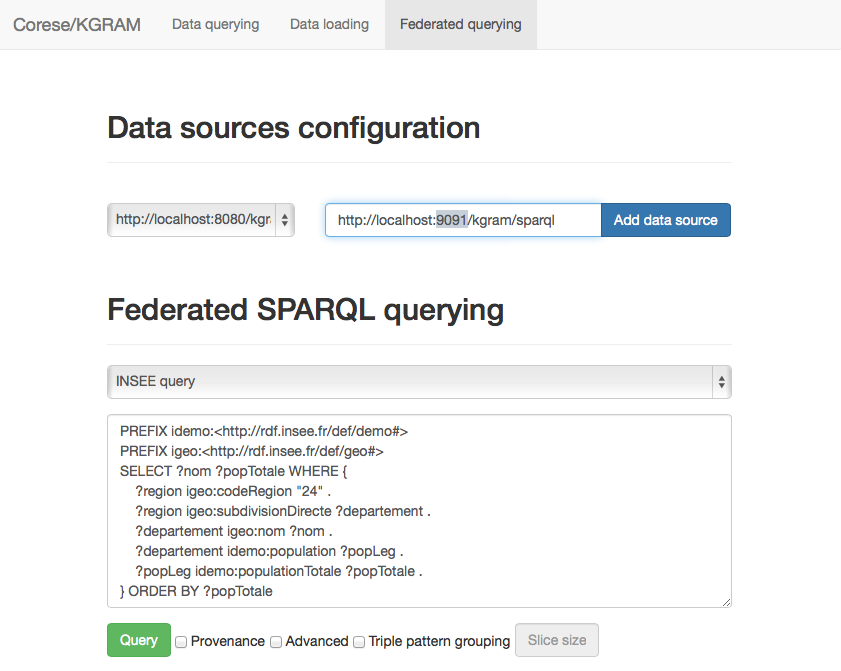Click the arrows icon on INSEE query dropdown
This screenshot has width=841, height=671.
pyautogui.click(x=721, y=382)
